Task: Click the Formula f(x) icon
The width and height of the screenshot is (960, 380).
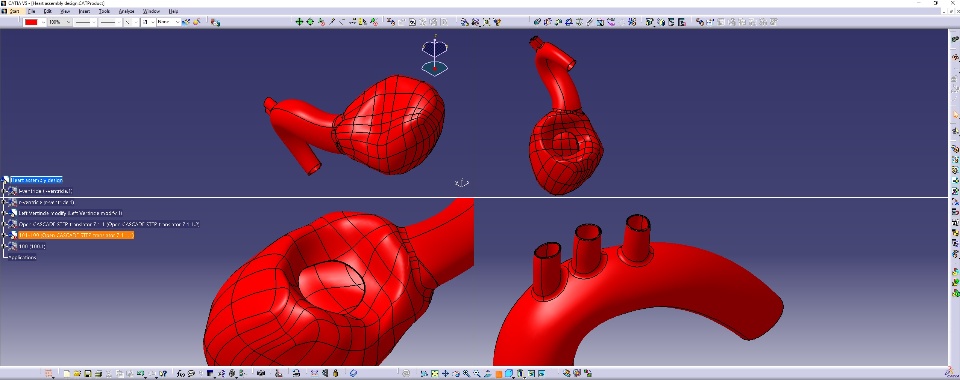Action: [x=181, y=374]
